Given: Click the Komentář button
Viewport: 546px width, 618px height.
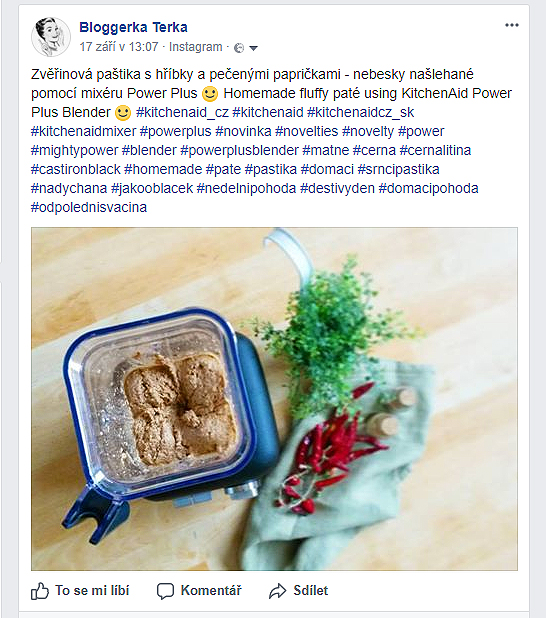Looking at the screenshot, I should point(199,591).
